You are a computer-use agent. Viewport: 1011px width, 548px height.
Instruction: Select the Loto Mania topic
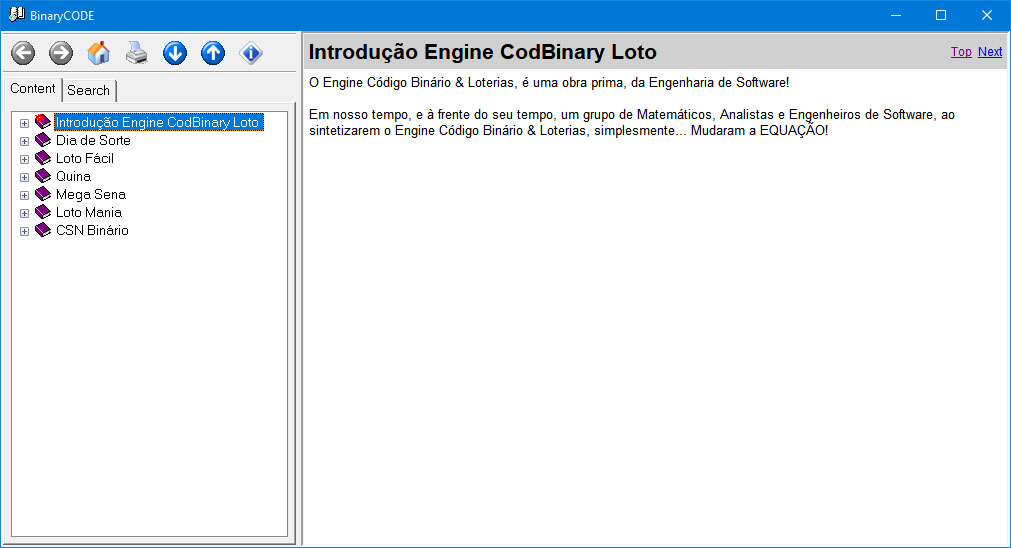89,212
